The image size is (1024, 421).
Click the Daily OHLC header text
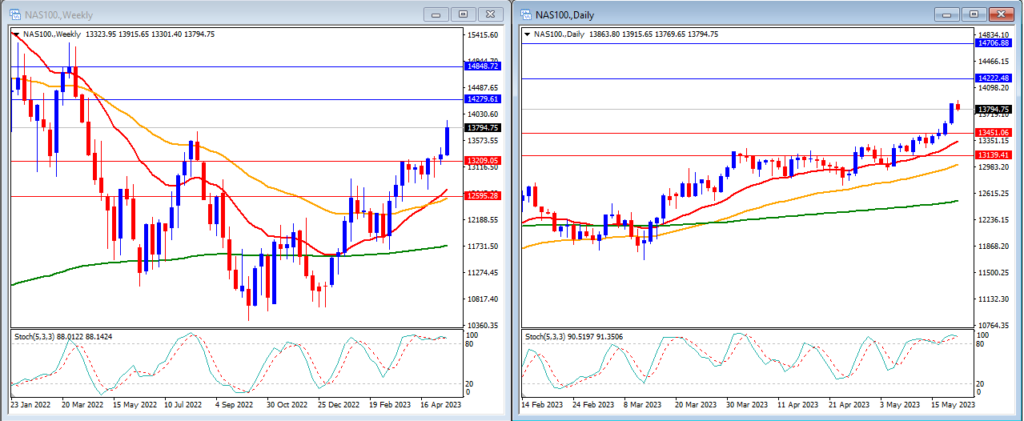[626, 35]
